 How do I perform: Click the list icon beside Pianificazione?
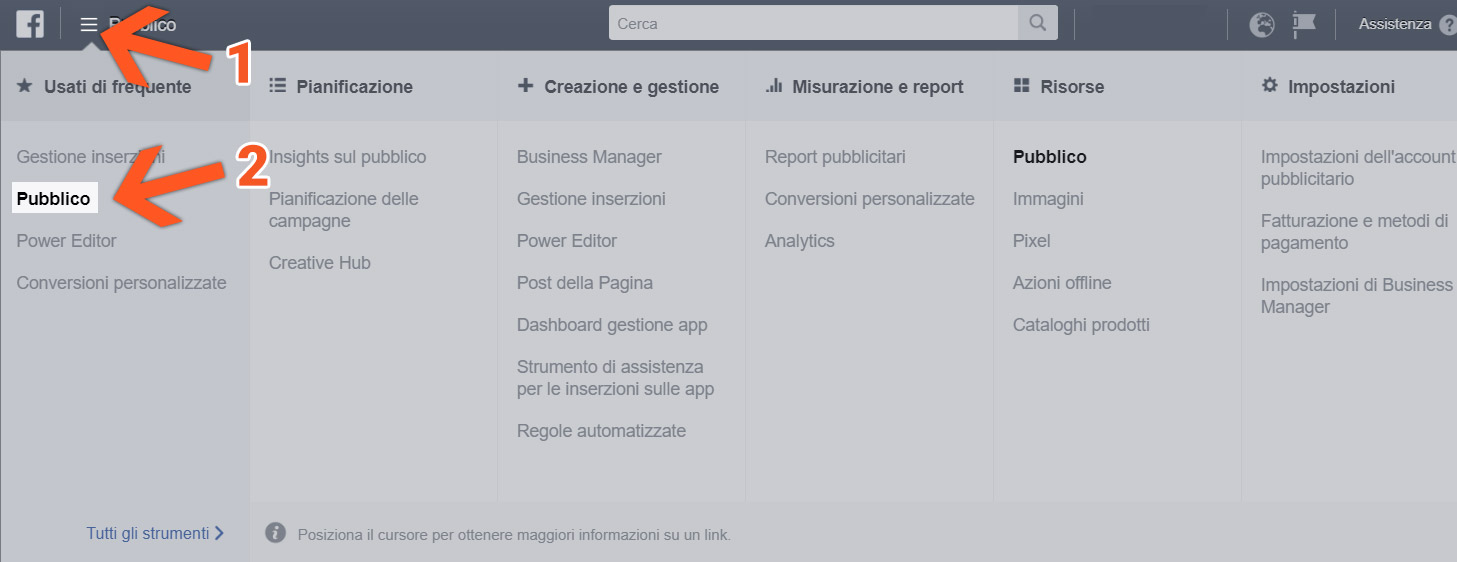[278, 86]
